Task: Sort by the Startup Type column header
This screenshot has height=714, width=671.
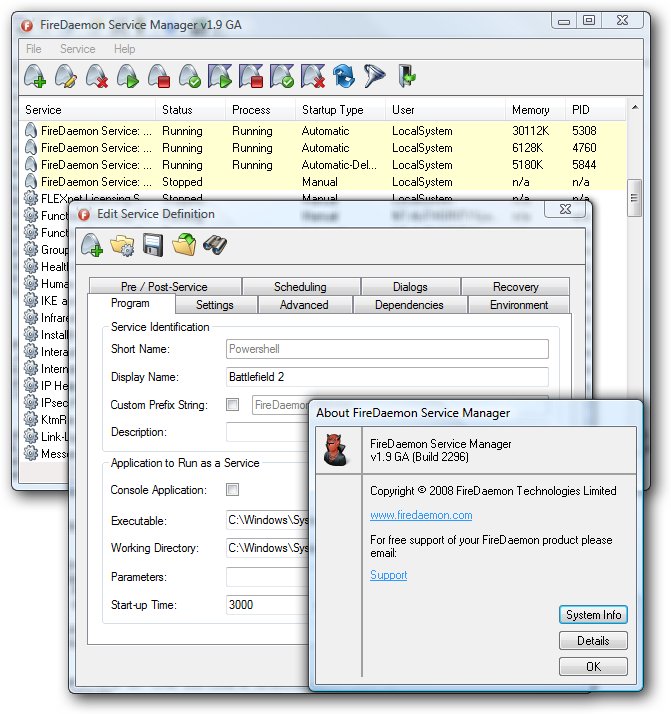Action: click(x=341, y=110)
